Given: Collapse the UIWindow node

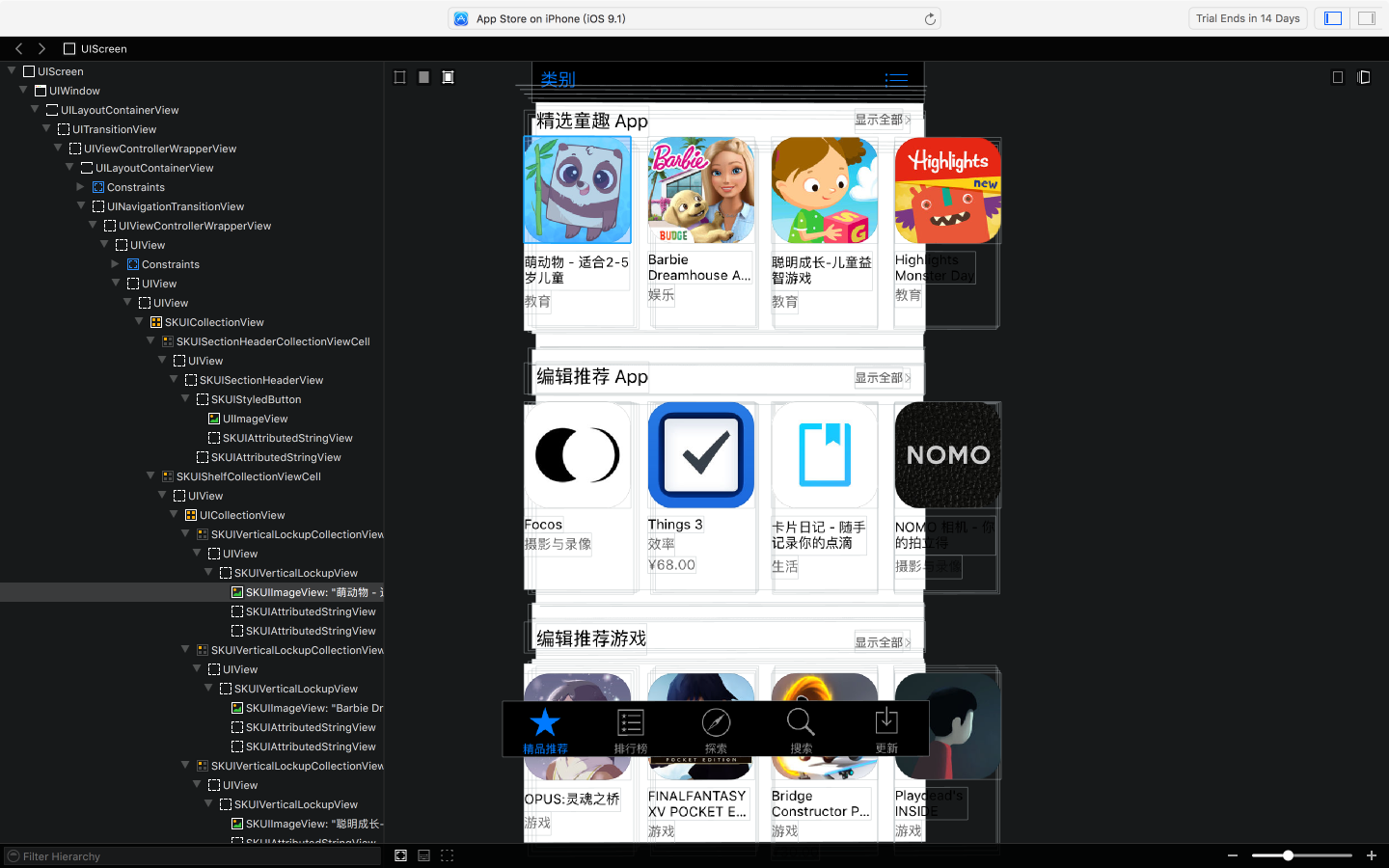Looking at the screenshot, I should click(23, 90).
